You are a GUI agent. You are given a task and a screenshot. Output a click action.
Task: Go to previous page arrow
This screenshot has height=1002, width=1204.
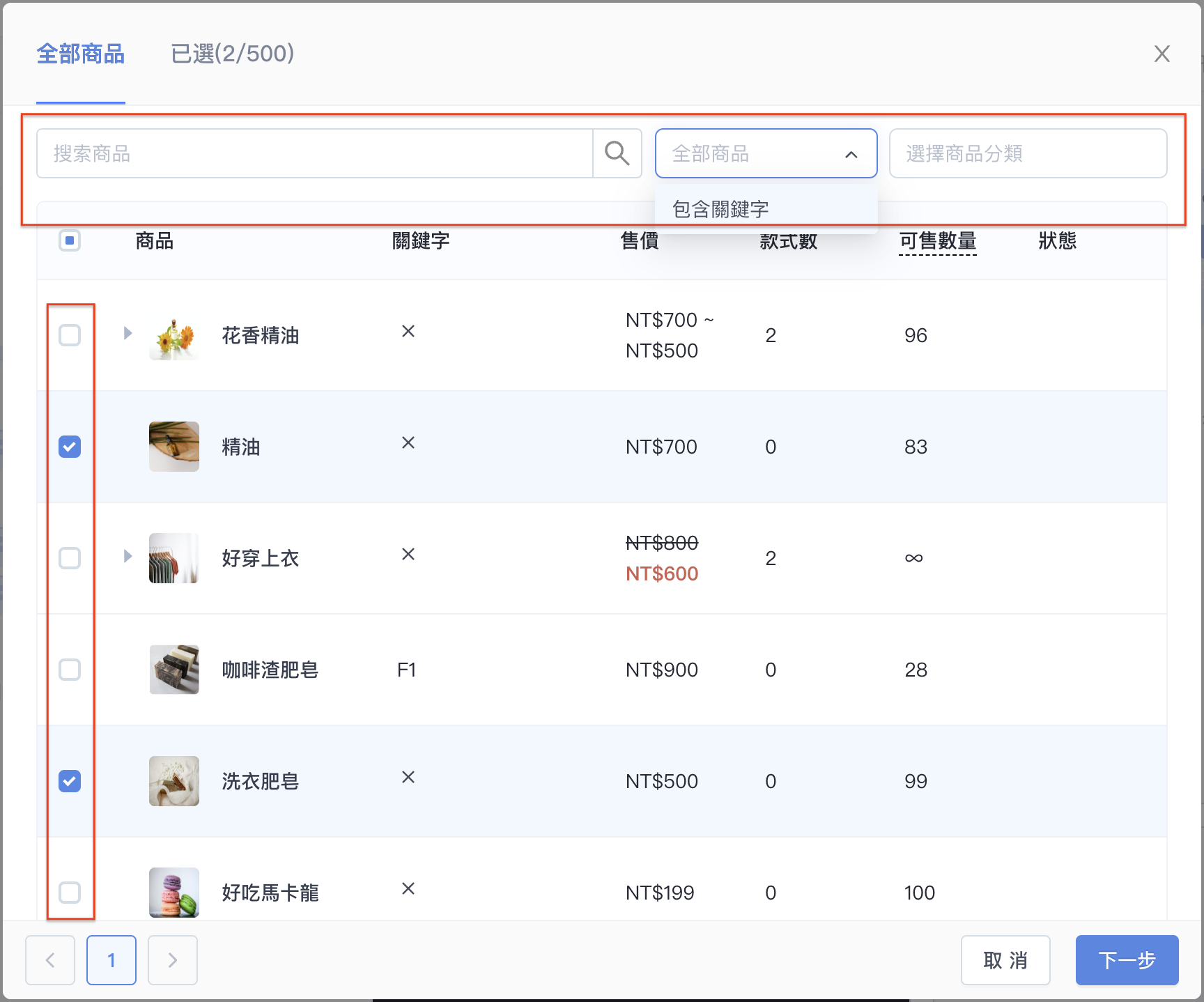(x=50, y=960)
